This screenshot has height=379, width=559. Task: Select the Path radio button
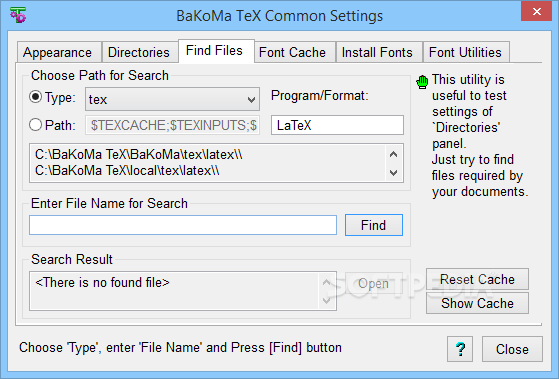tap(35, 125)
